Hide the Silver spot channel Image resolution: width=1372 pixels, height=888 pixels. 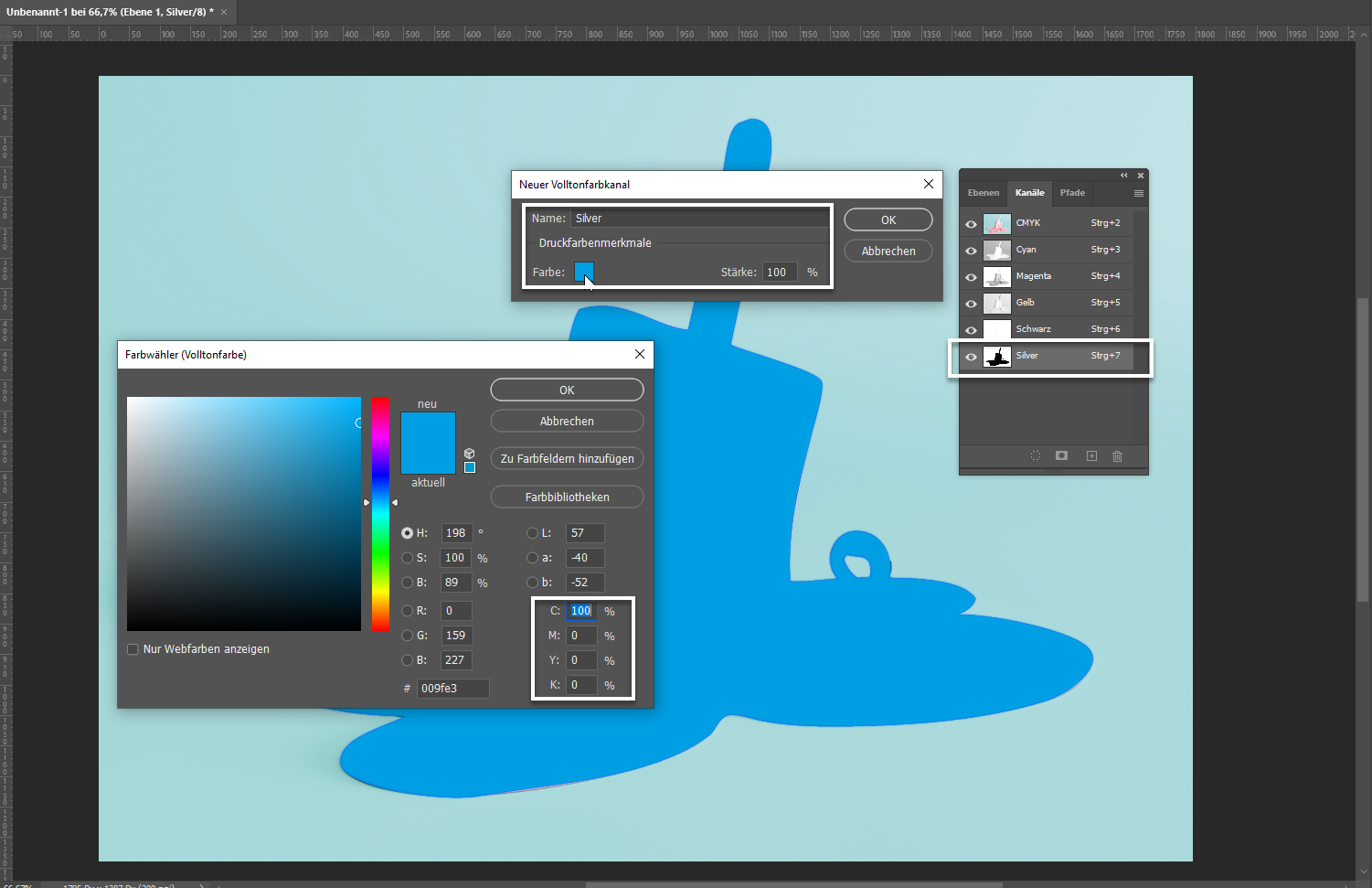click(x=971, y=357)
